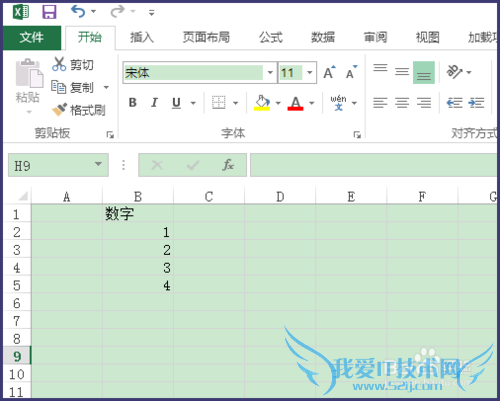This screenshot has width=500, height=401.
Task: Select column B header
Action: (x=138, y=197)
